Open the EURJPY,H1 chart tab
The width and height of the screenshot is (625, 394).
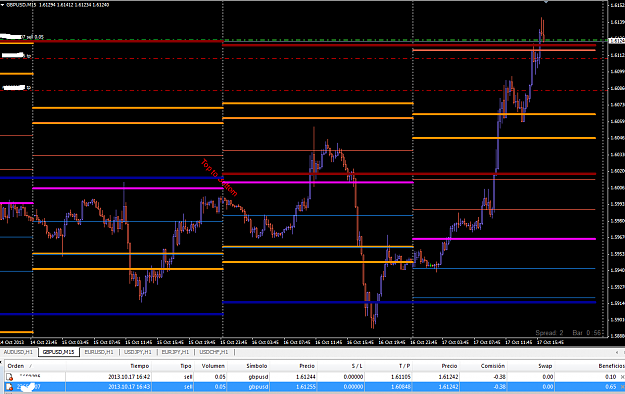click(175, 352)
